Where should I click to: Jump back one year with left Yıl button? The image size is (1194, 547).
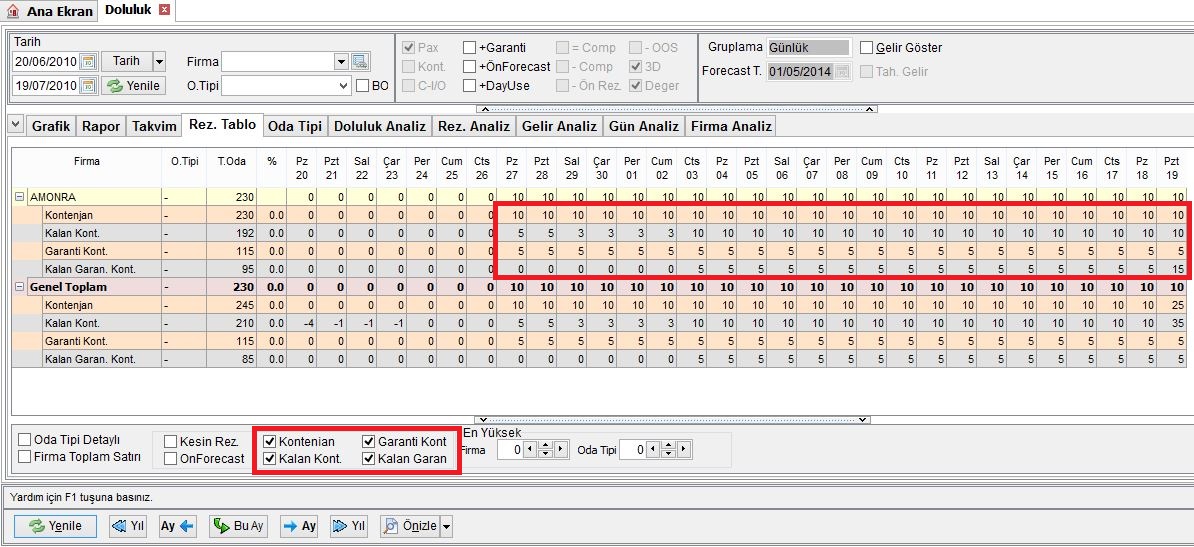[x=128, y=526]
